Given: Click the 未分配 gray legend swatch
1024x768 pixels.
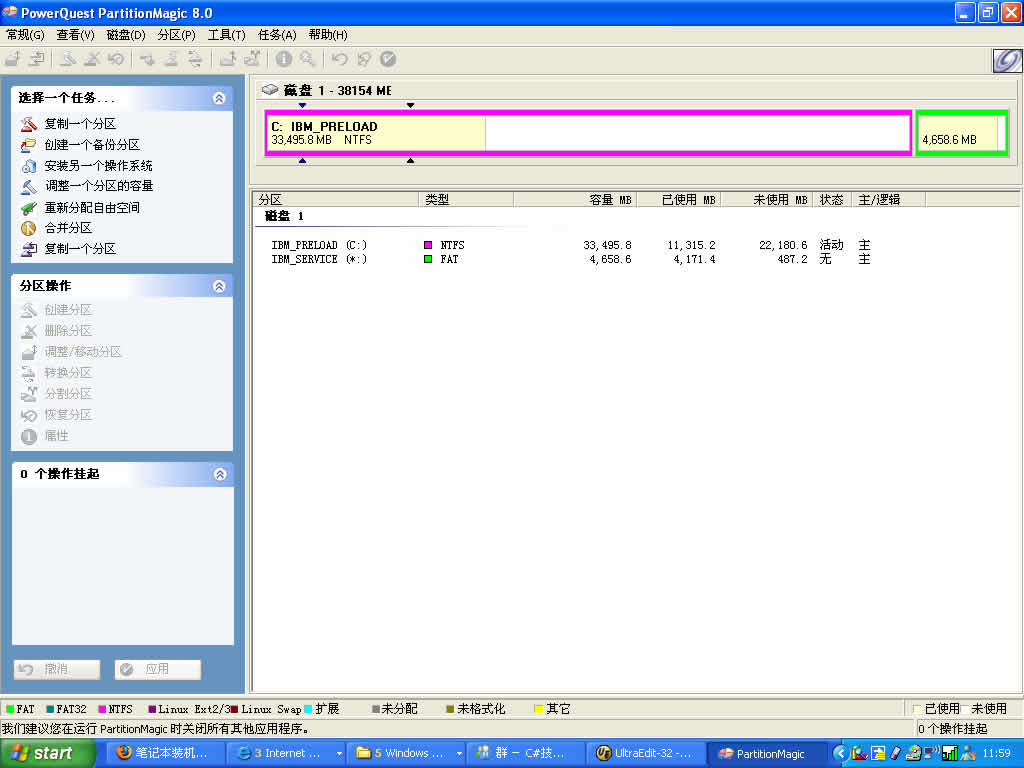Looking at the screenshot, I should [376, 709].
